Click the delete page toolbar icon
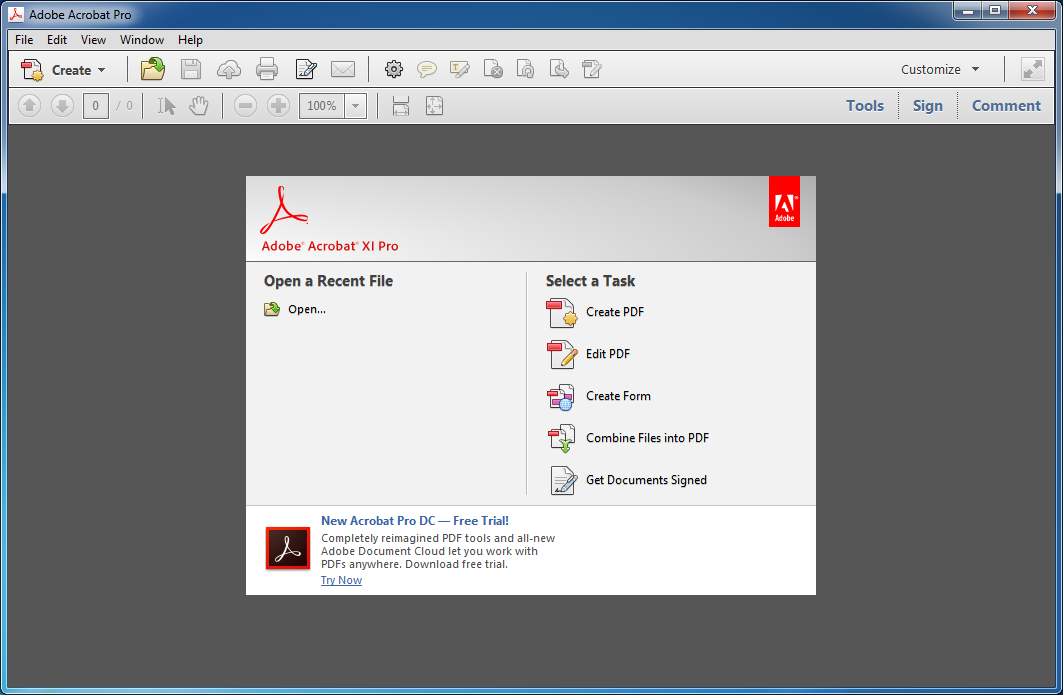Viewport: 1063px width, 695px height. tap(493, 69)
